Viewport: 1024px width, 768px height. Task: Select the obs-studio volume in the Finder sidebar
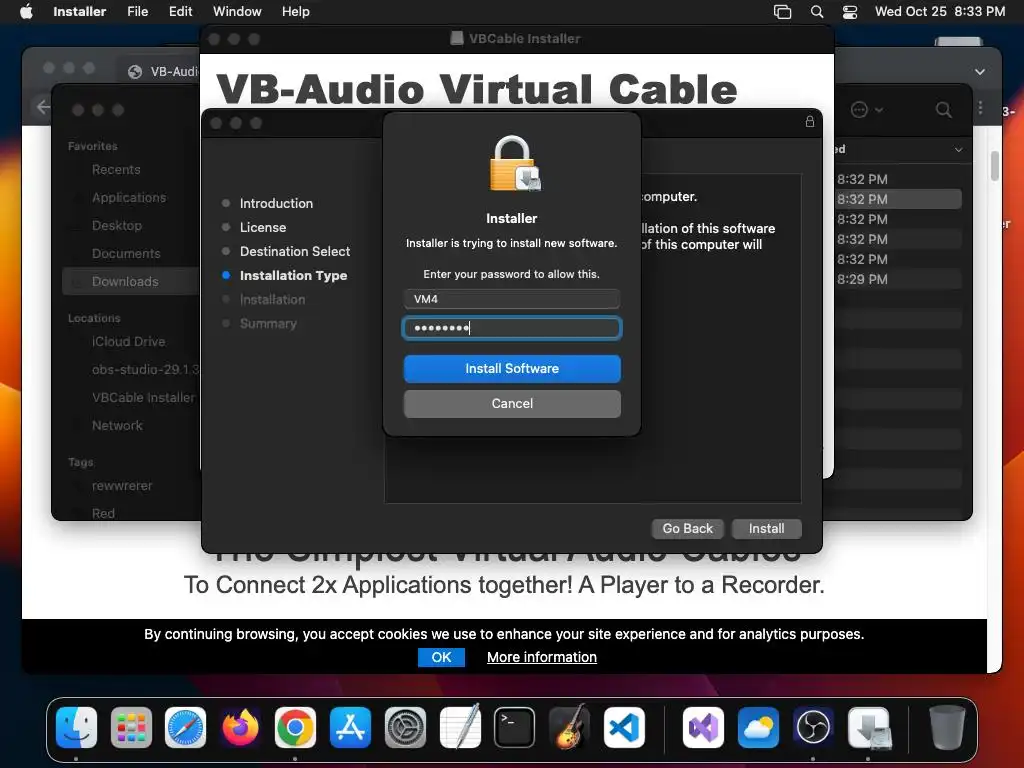click(x=144, y=370)
